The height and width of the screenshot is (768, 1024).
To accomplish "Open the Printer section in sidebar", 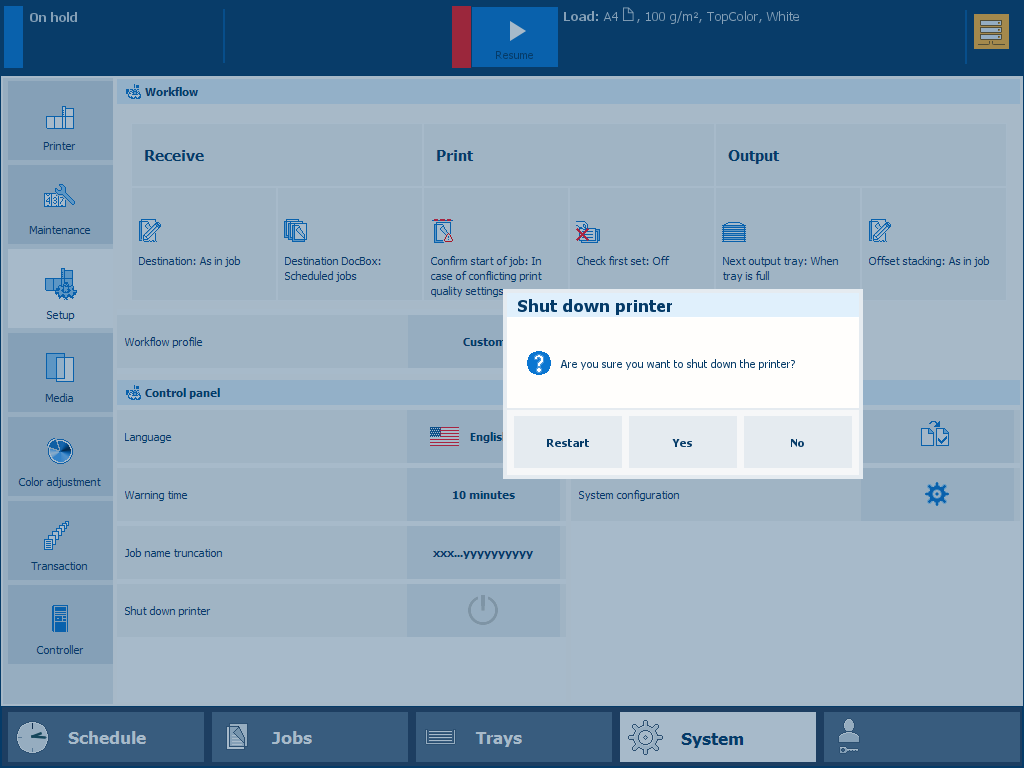I will tap(60, 121).
